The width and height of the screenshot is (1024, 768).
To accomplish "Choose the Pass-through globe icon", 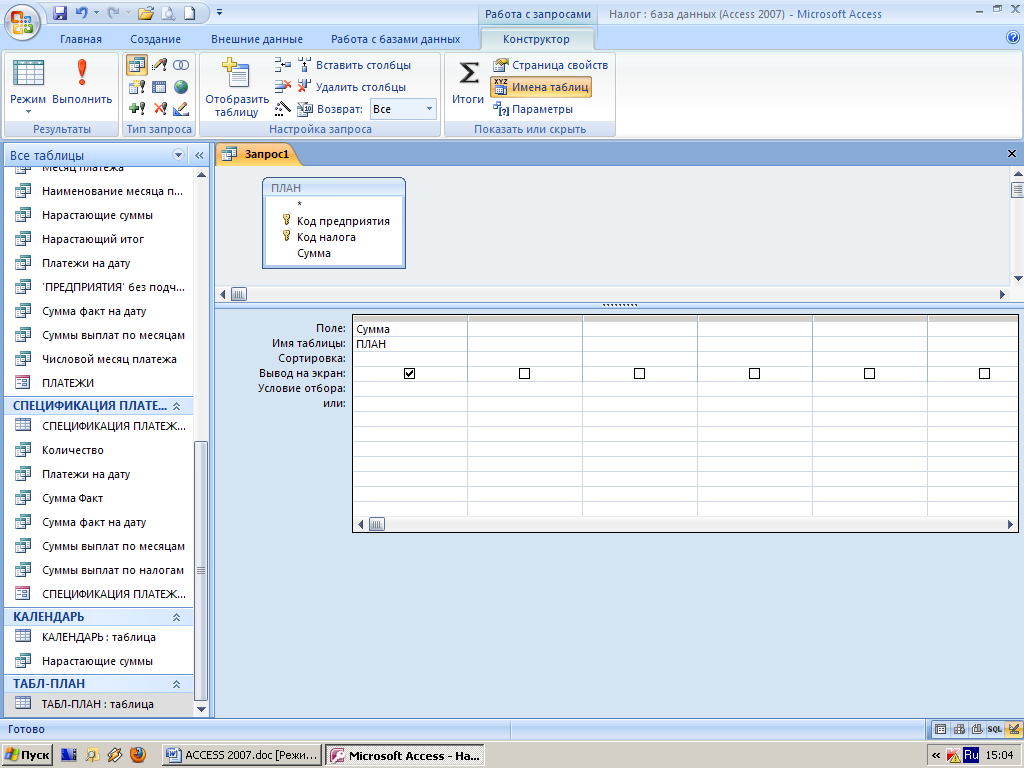I will [x=181, y=87].
